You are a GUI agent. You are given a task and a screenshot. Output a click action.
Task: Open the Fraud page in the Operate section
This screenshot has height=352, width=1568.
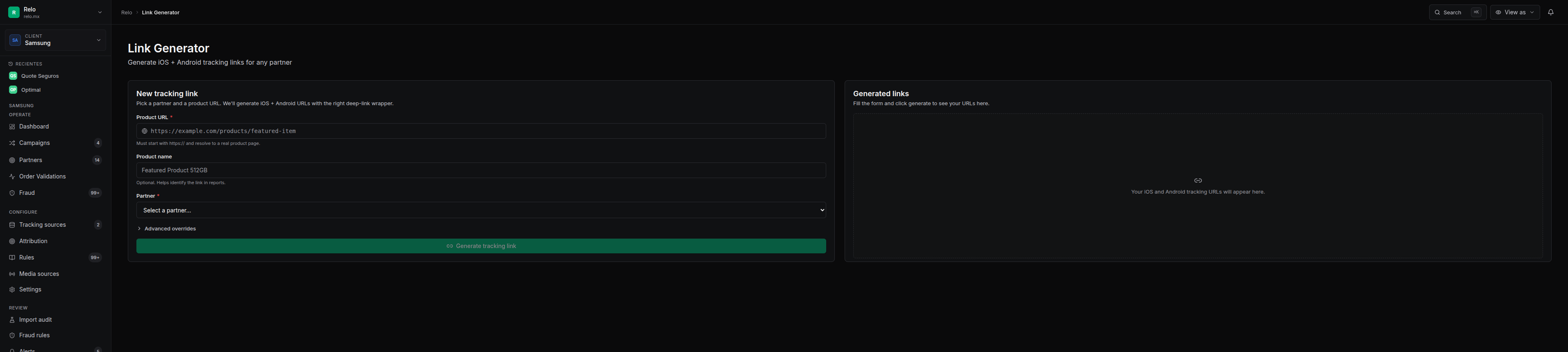[x=55, y=193]
